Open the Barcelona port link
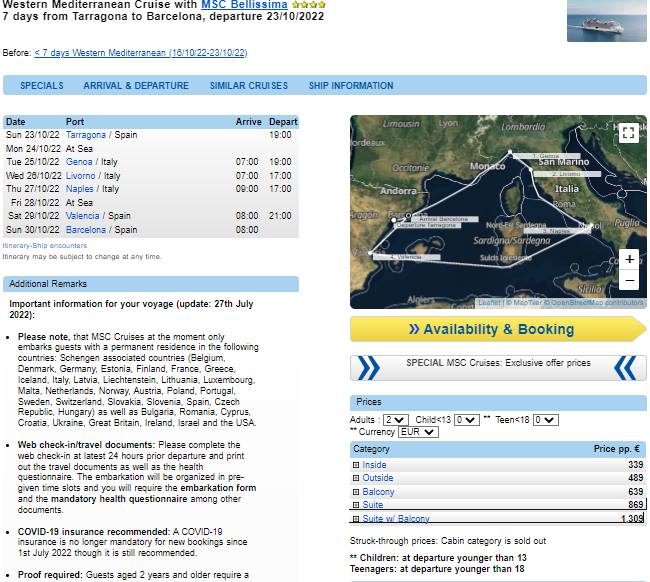Image resolution: width=650 pixels, height=582 pixels. click(86, 230)
